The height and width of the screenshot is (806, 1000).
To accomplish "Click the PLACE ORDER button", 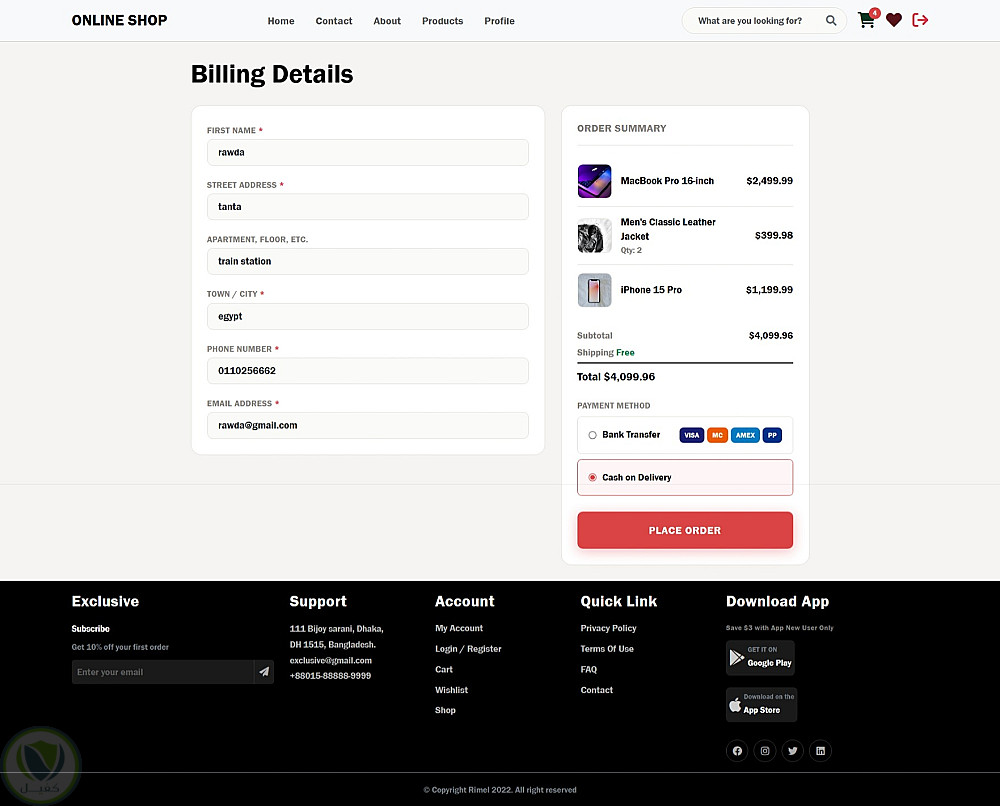I will click(x=685, y=531).
